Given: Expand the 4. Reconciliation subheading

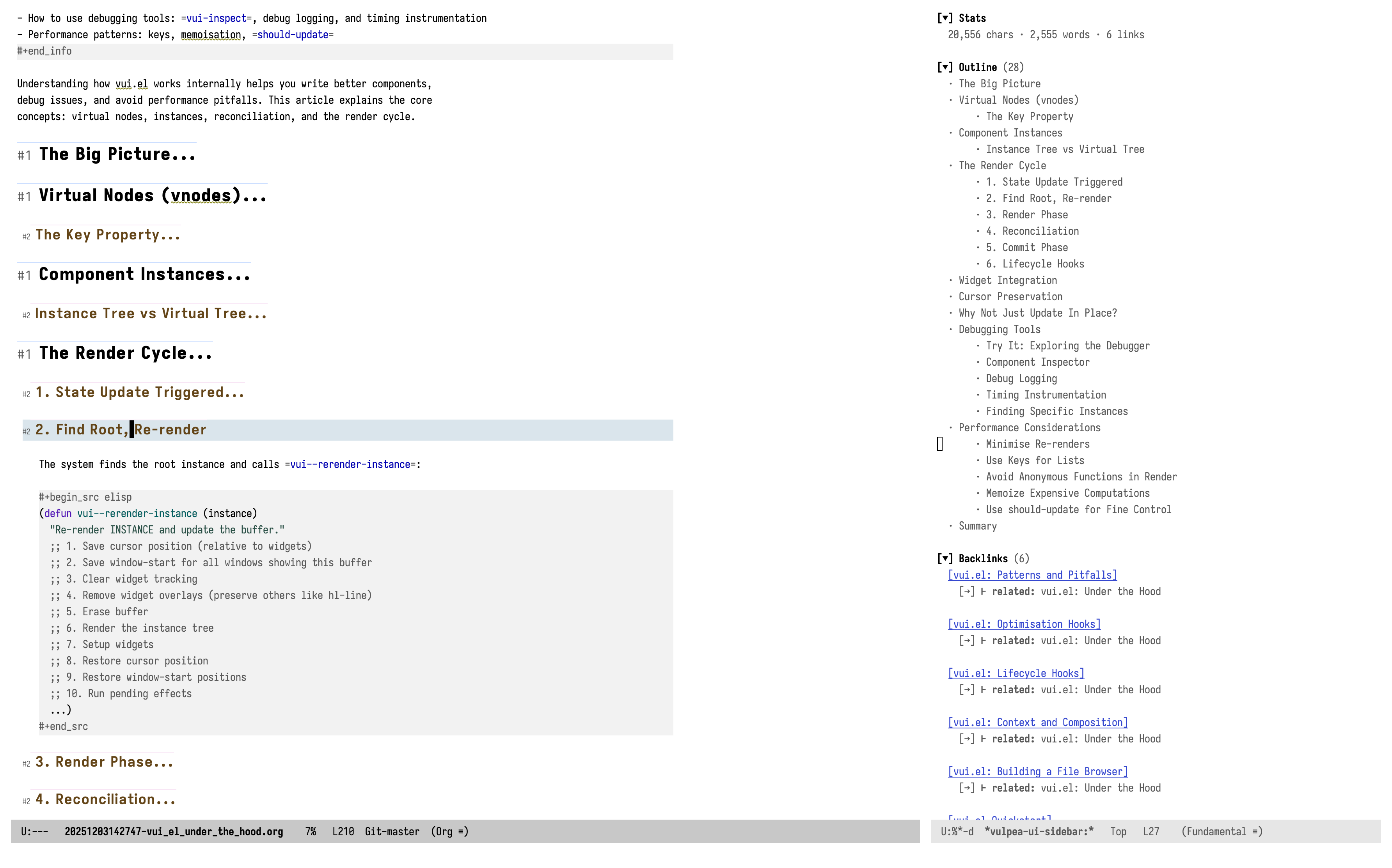Looking at the screenshot, I should tap(106, 799).
